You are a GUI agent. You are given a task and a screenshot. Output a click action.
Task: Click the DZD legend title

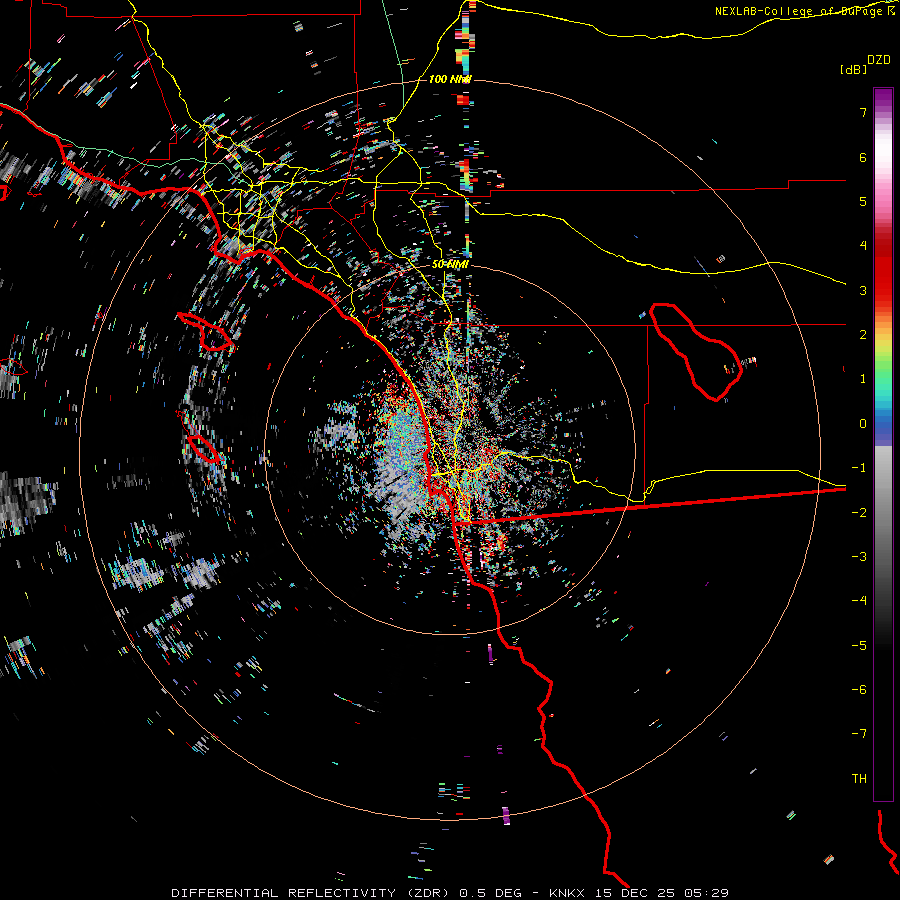pos(878,60)
